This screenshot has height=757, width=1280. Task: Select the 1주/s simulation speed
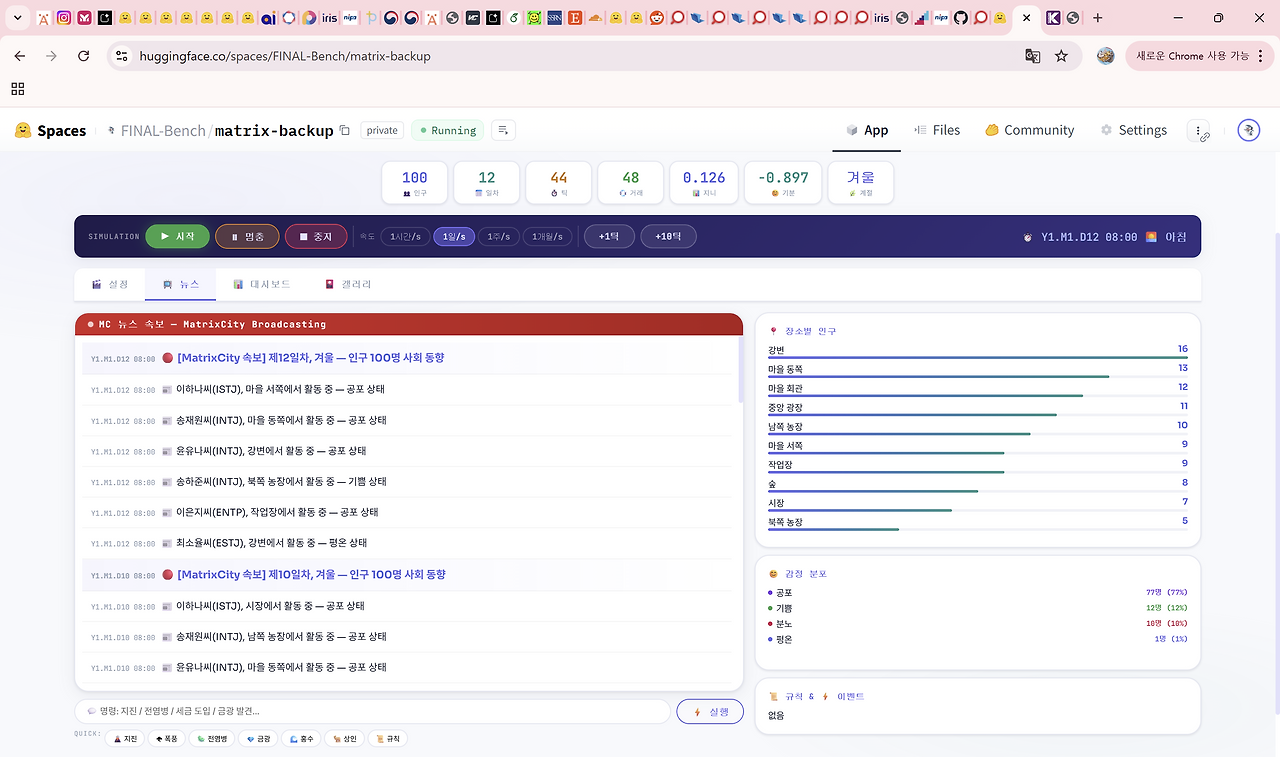pos(499,236)
